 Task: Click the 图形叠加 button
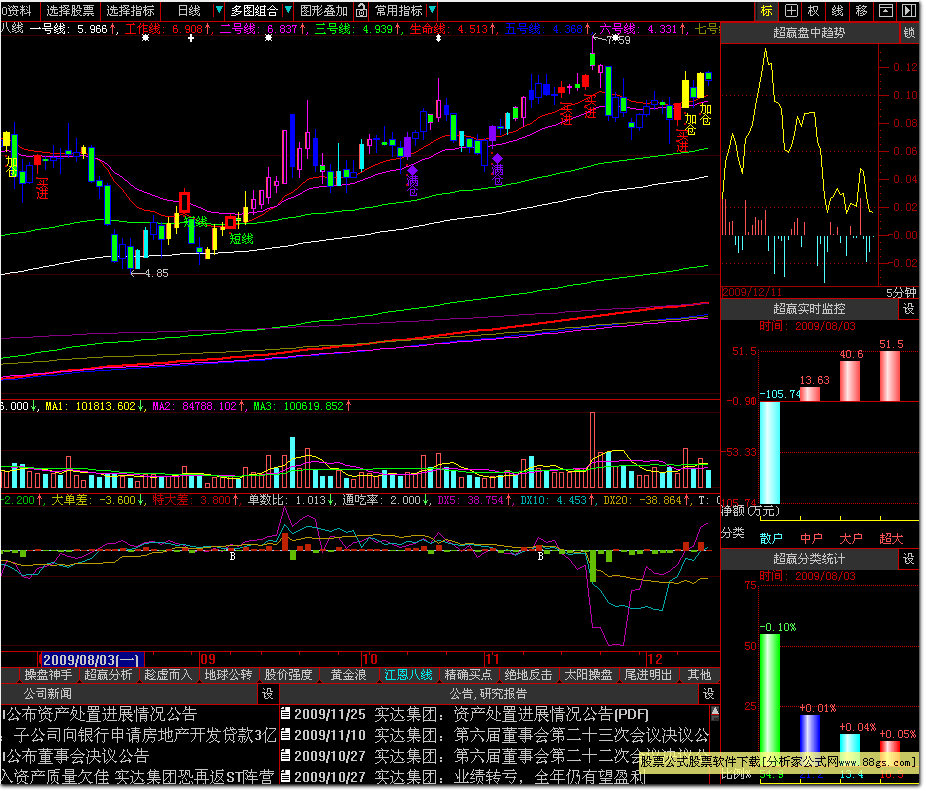[x=324, y=11]
